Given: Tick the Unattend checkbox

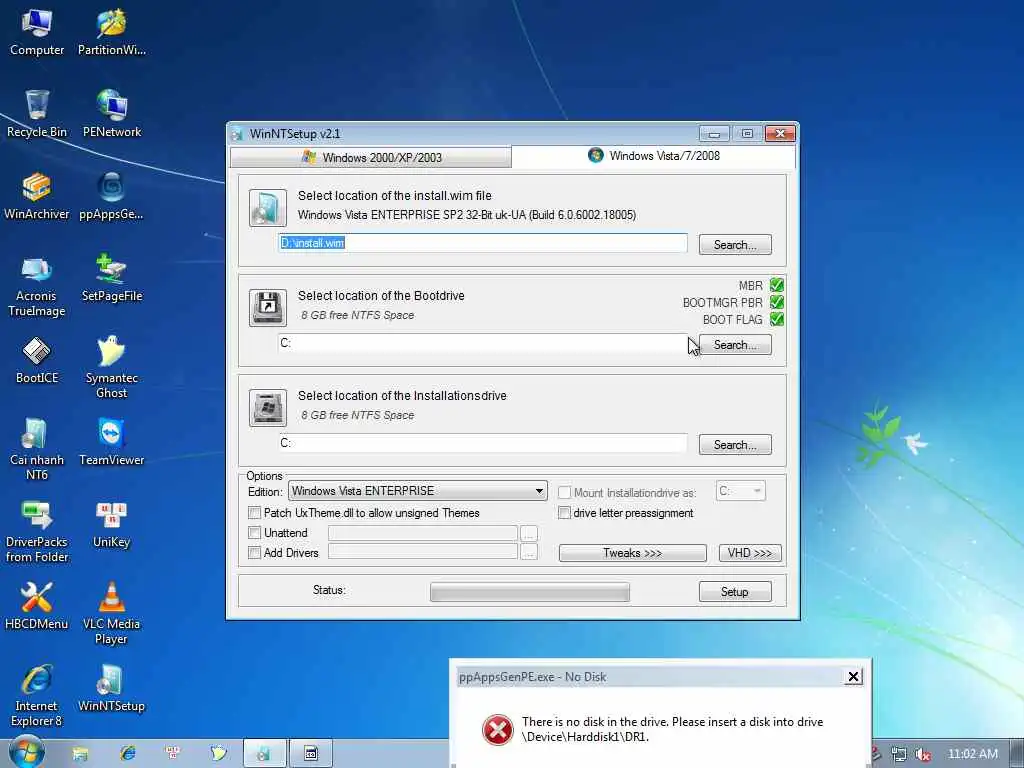Looking at the screenshot, I should (255, 533).
